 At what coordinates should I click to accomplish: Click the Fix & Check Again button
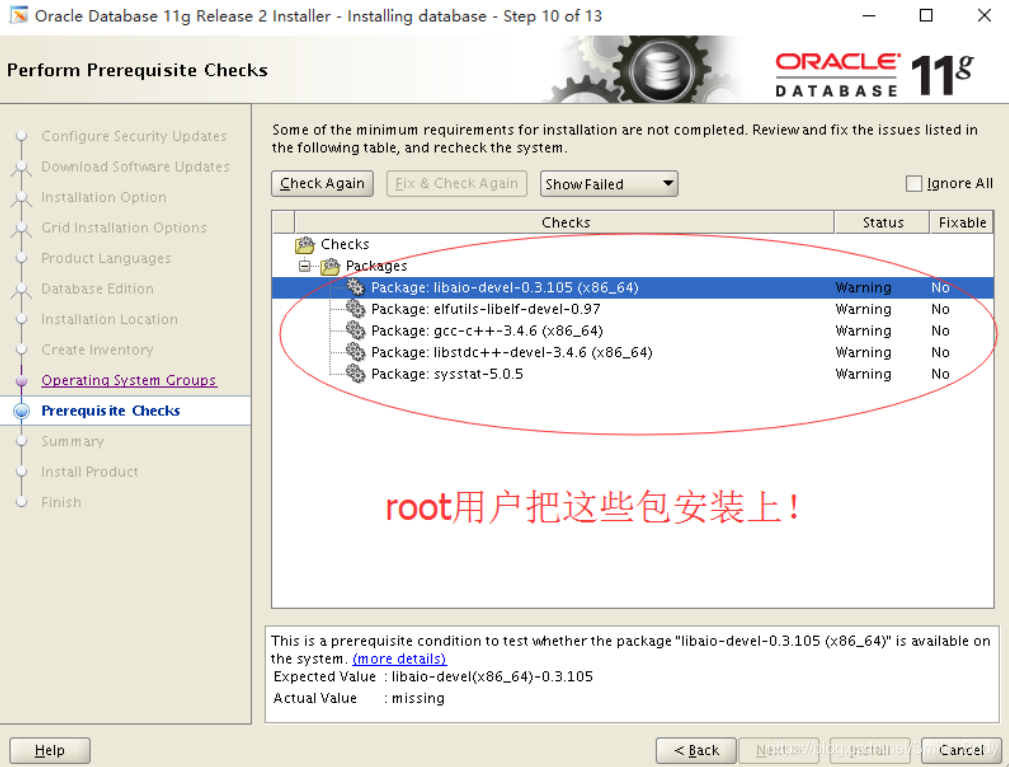point(457,183)
